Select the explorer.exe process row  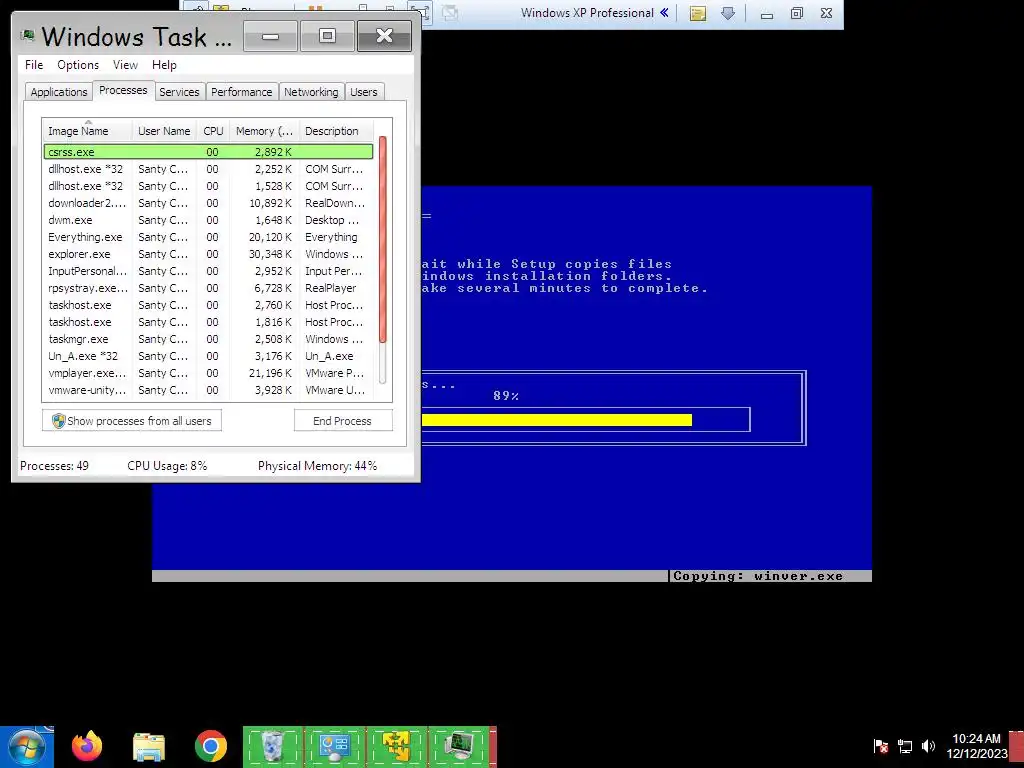[208, 253]
